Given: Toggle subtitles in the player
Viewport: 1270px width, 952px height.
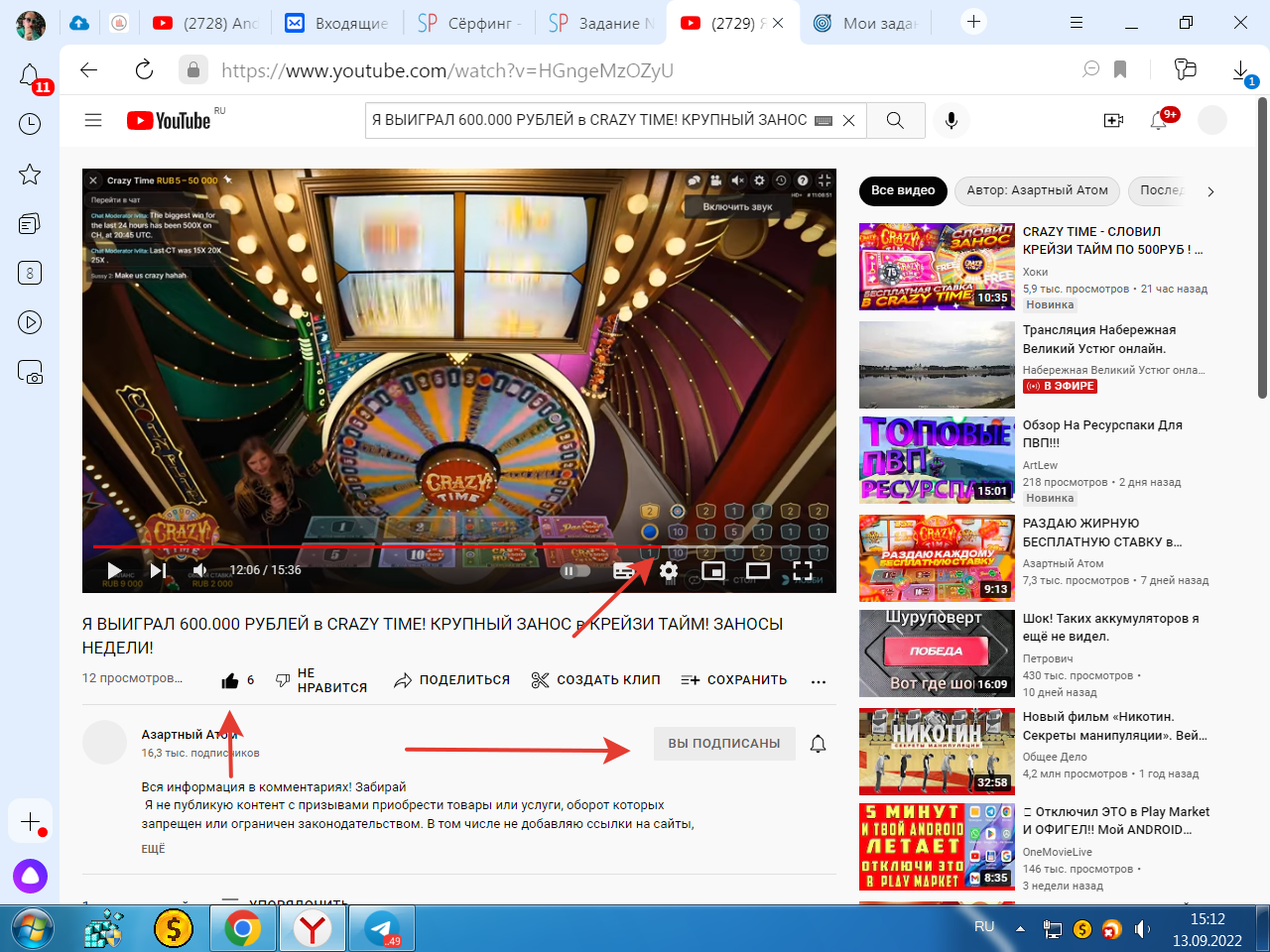Looking at the screenshot, I should [x=624, y=570].
